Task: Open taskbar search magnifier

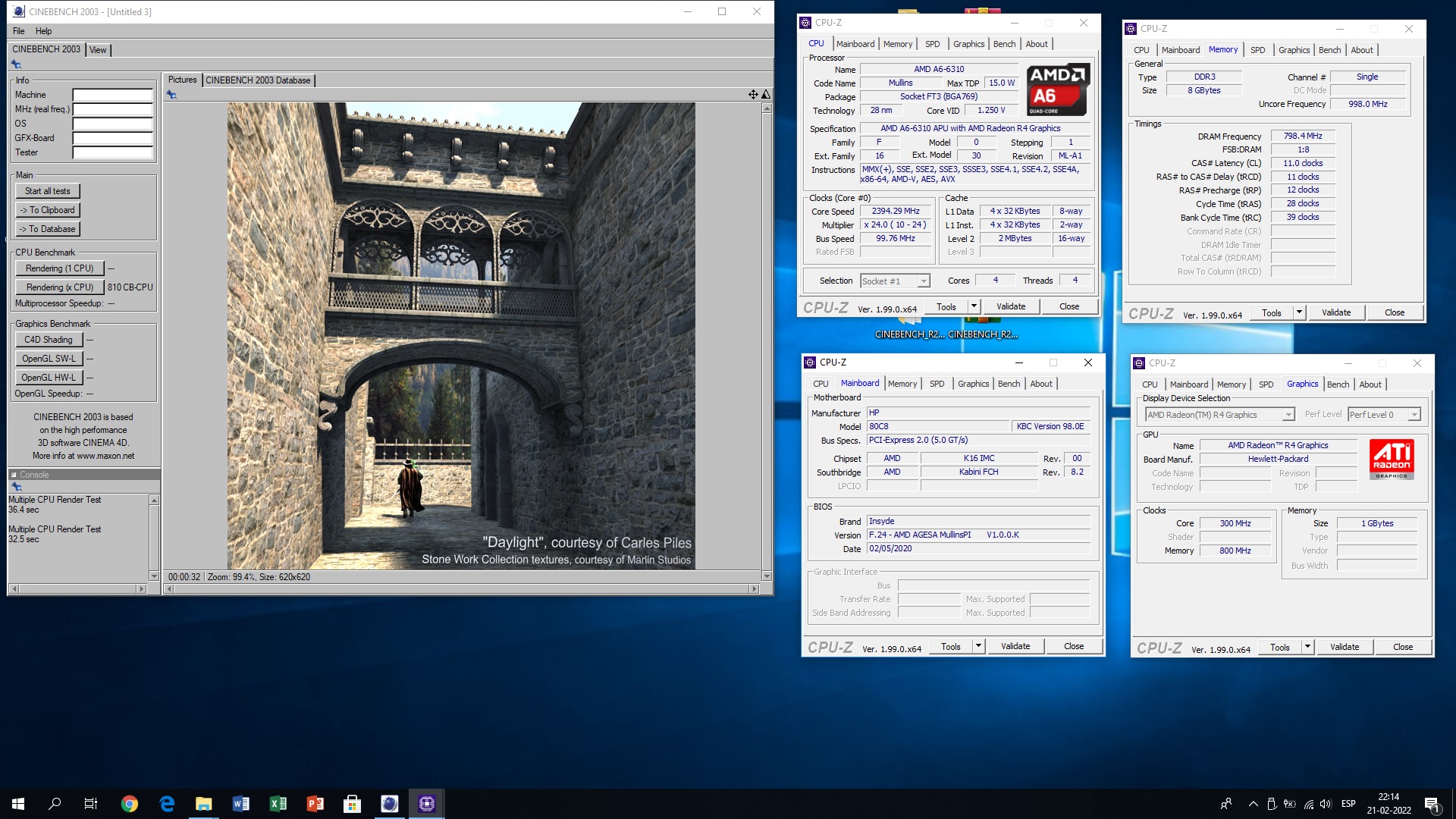Action: coord(55,804)
